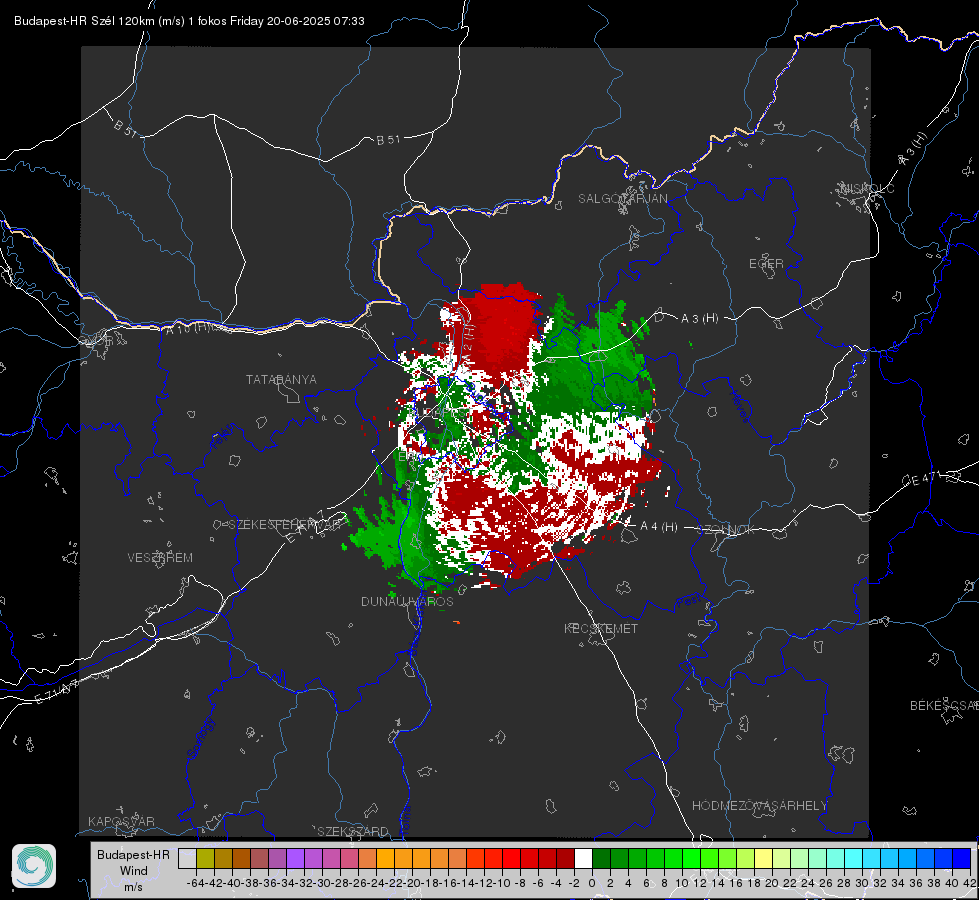Pick the pink swatch between -28 and -26
This screenshot has width=979, height=900.
click(349, 858)
